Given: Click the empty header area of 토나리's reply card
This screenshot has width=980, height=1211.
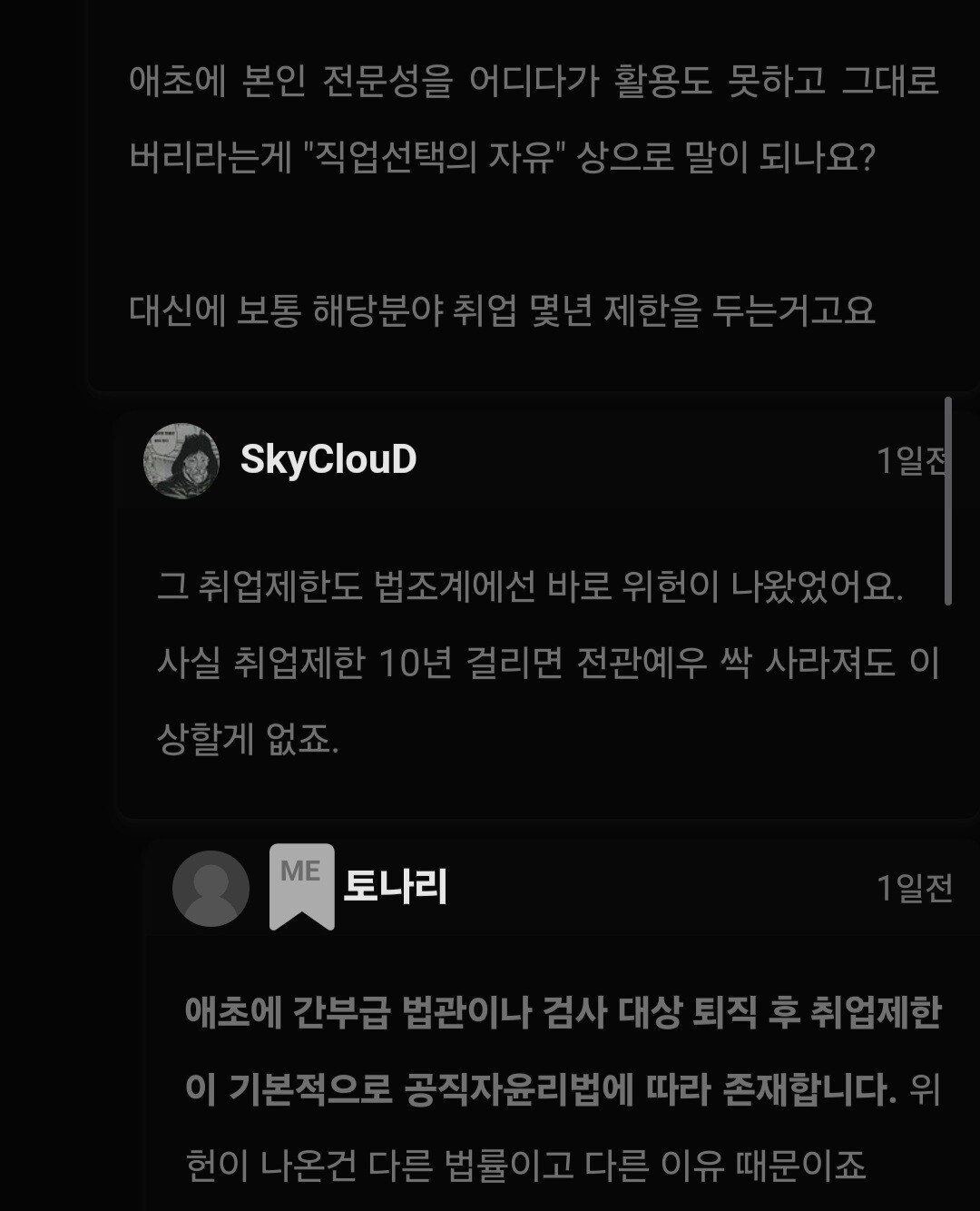Looking at the screenshot, I should pos(661,887).
